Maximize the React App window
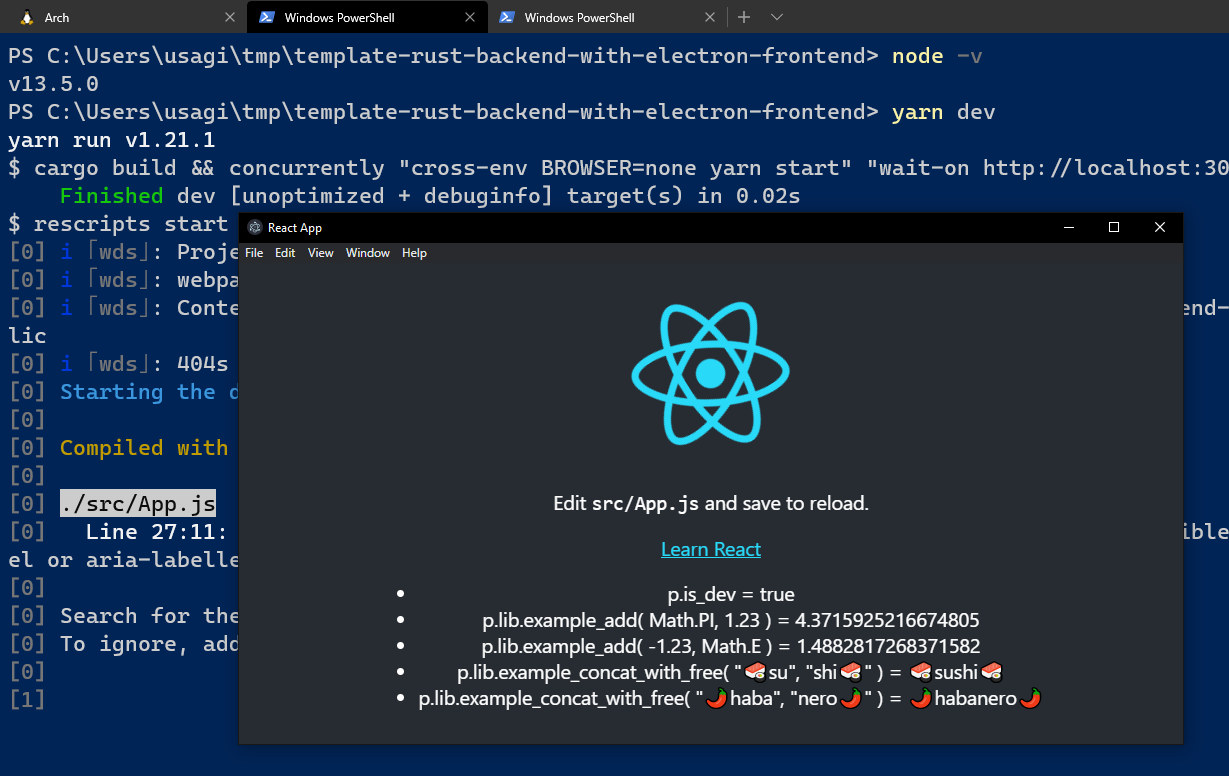This screenshot has width=1229, height=776. point(1114,228)
